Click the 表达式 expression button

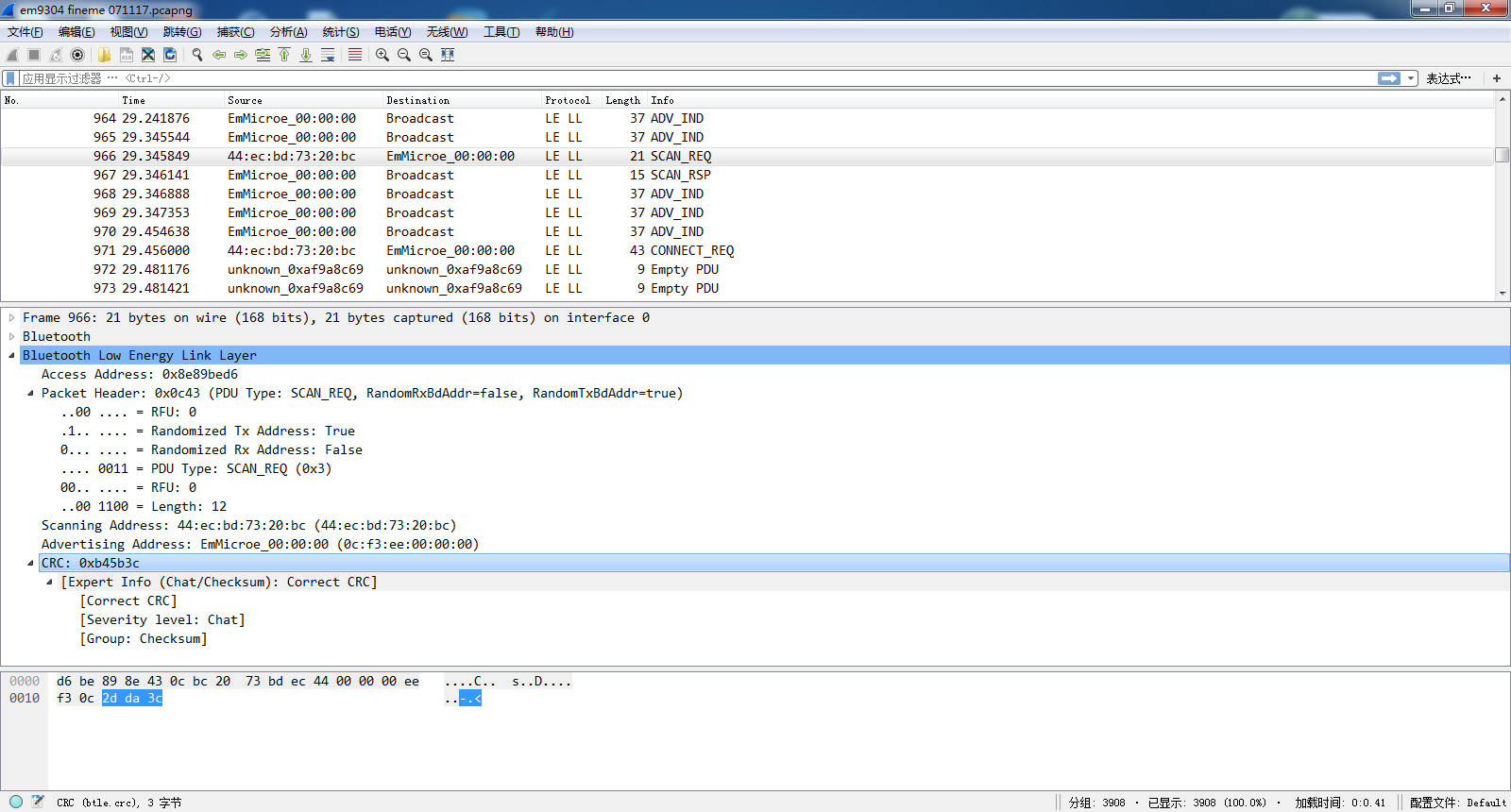1449,78
